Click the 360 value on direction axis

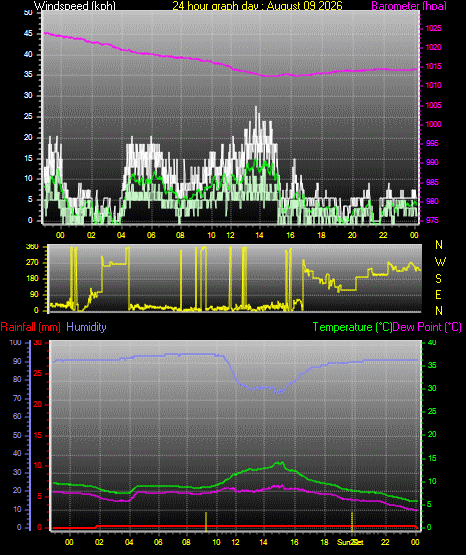tap(33, 247)
